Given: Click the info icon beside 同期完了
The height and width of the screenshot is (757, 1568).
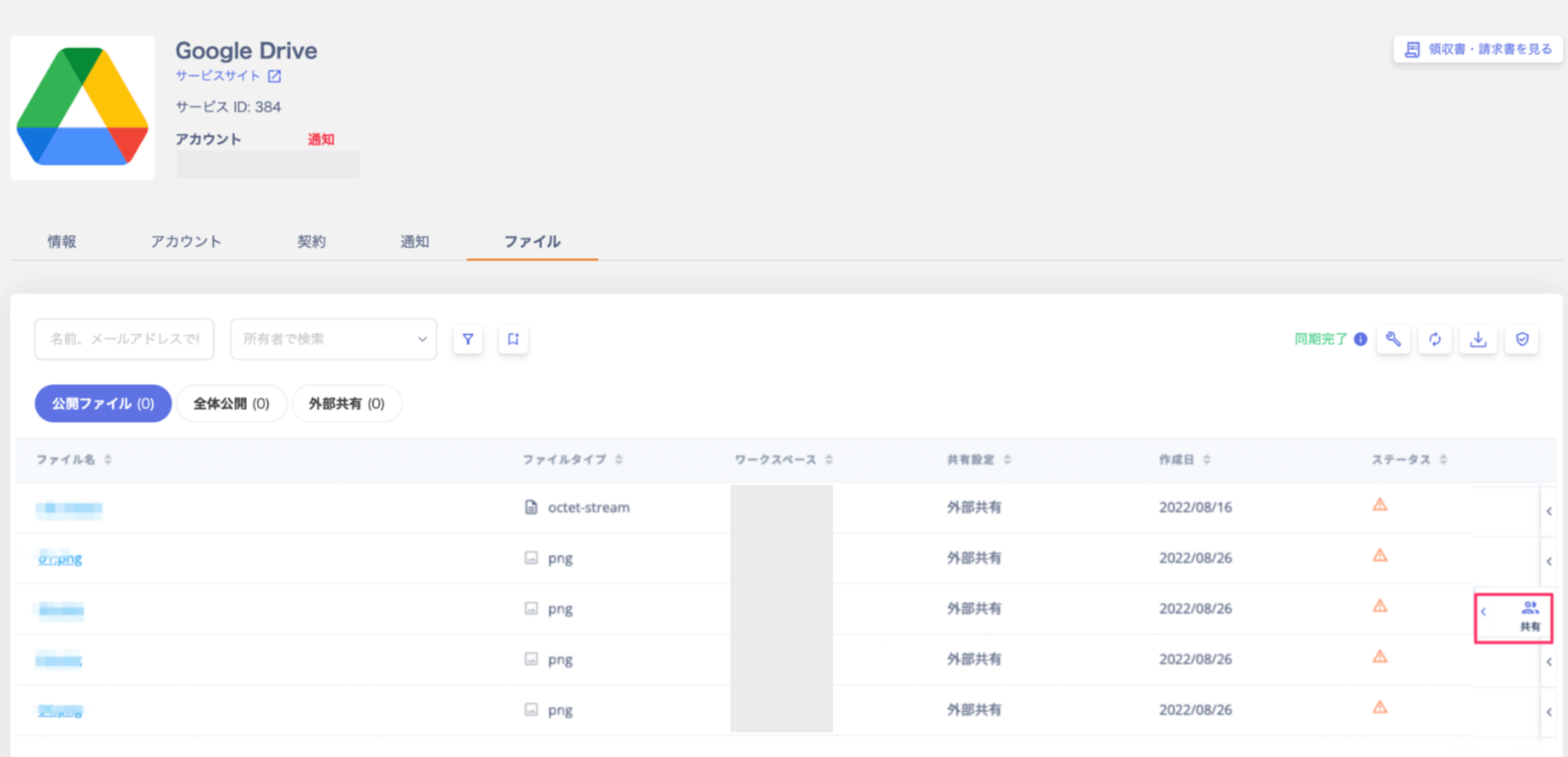Looking at the screenshot, I should 1361,339.
